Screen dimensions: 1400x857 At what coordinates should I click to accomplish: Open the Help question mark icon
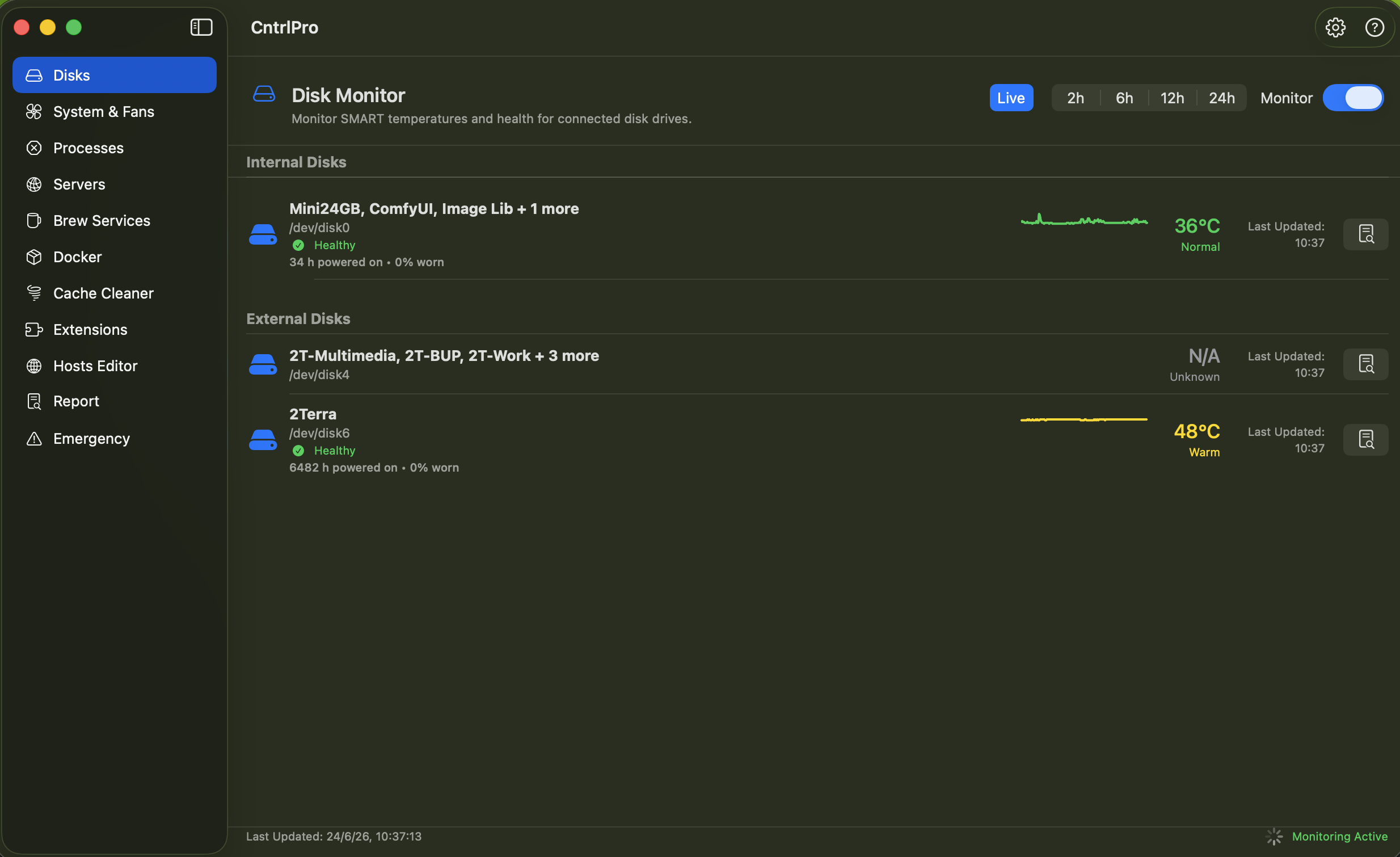[x=1374, y=27]
